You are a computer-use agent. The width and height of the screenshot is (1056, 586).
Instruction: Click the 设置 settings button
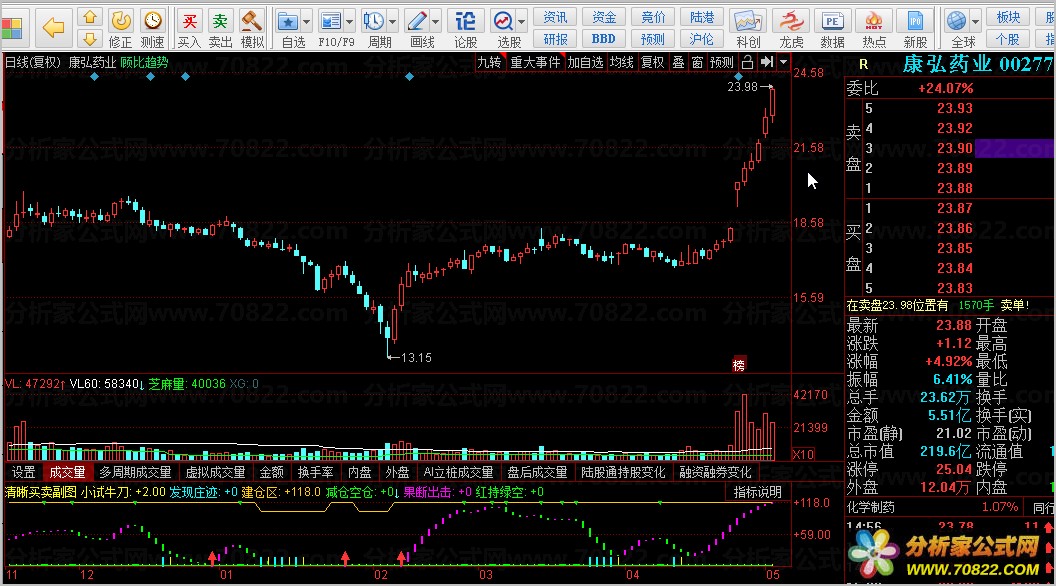[x=24, y=472]
